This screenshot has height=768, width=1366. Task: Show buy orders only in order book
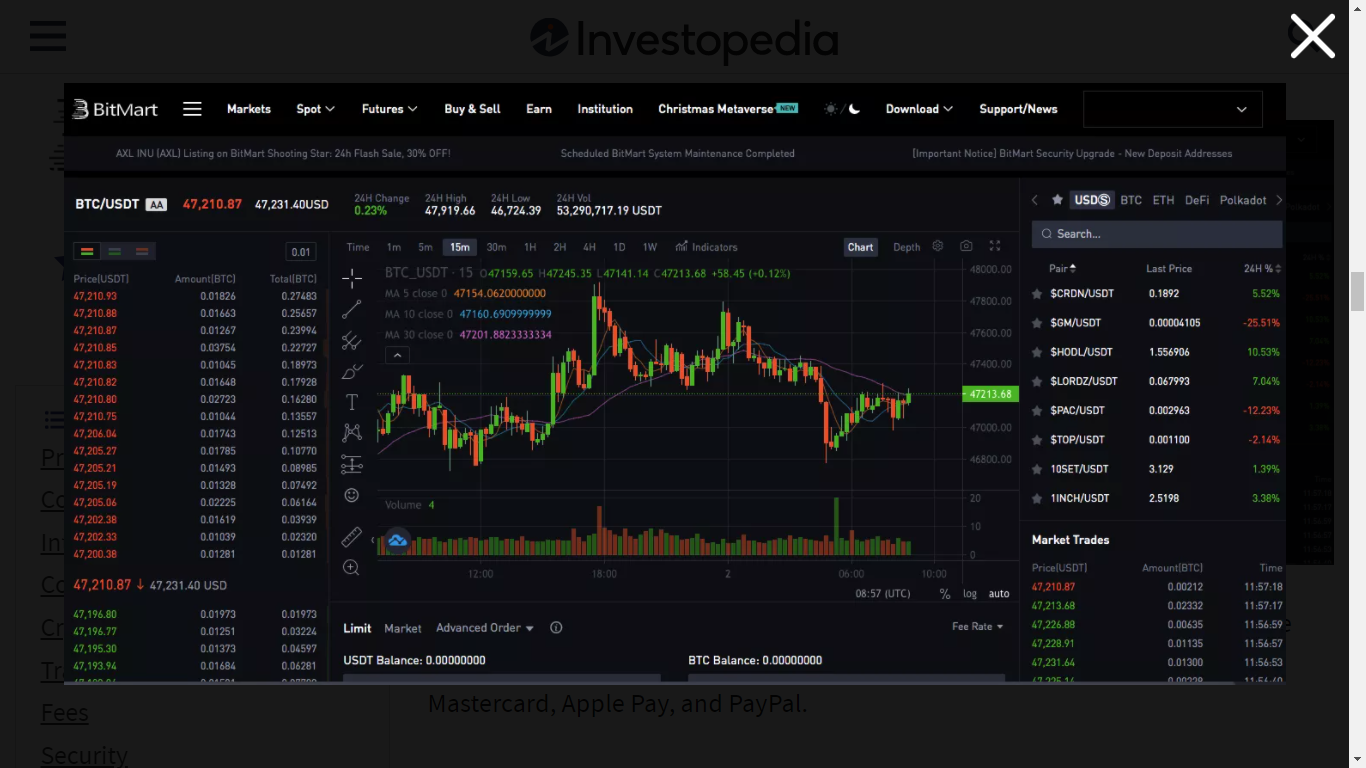tap(114, 252)
